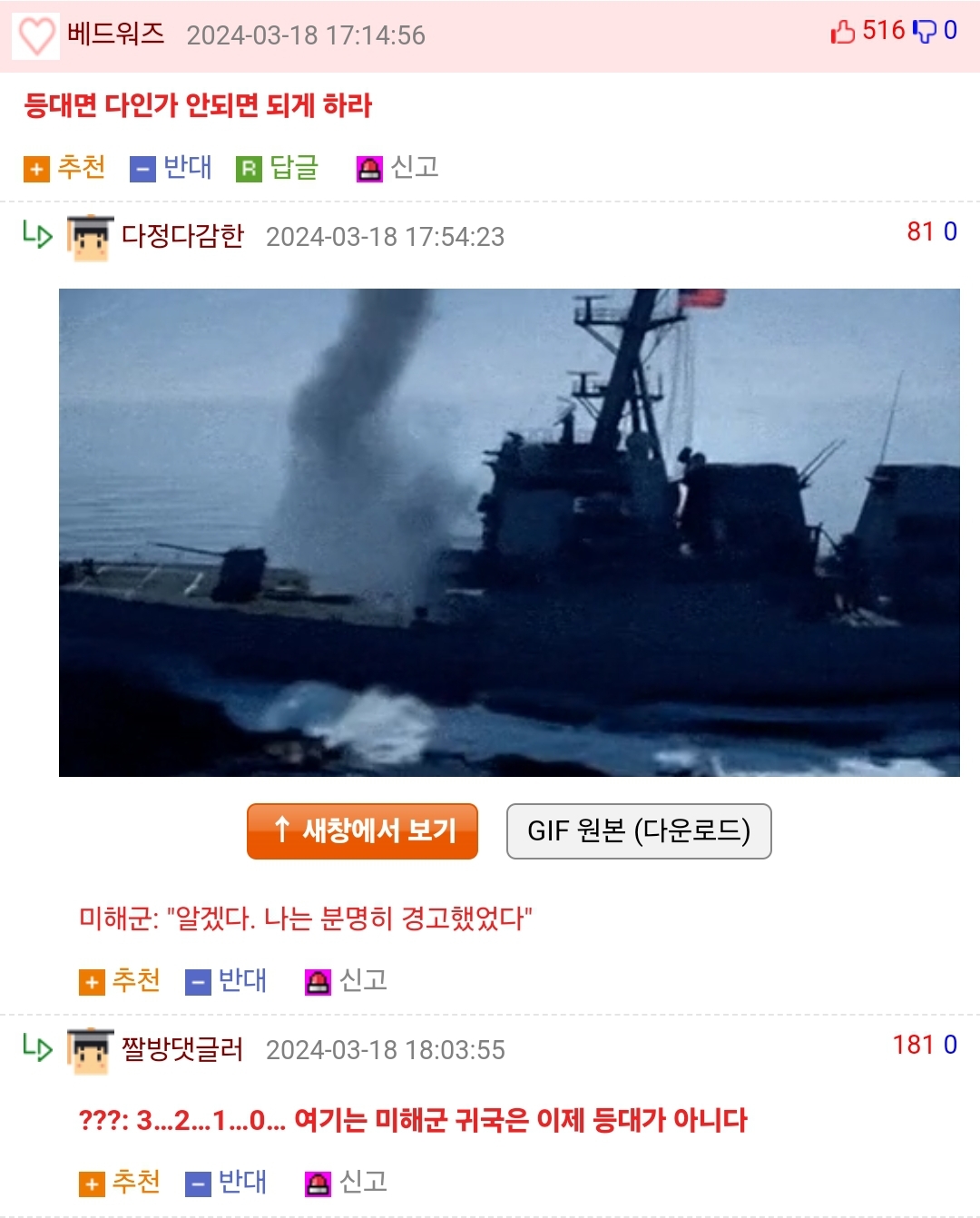Open the GIF with 새창에서 보기
Screen dimensions: 980x1218
click(x=362, y=830)
